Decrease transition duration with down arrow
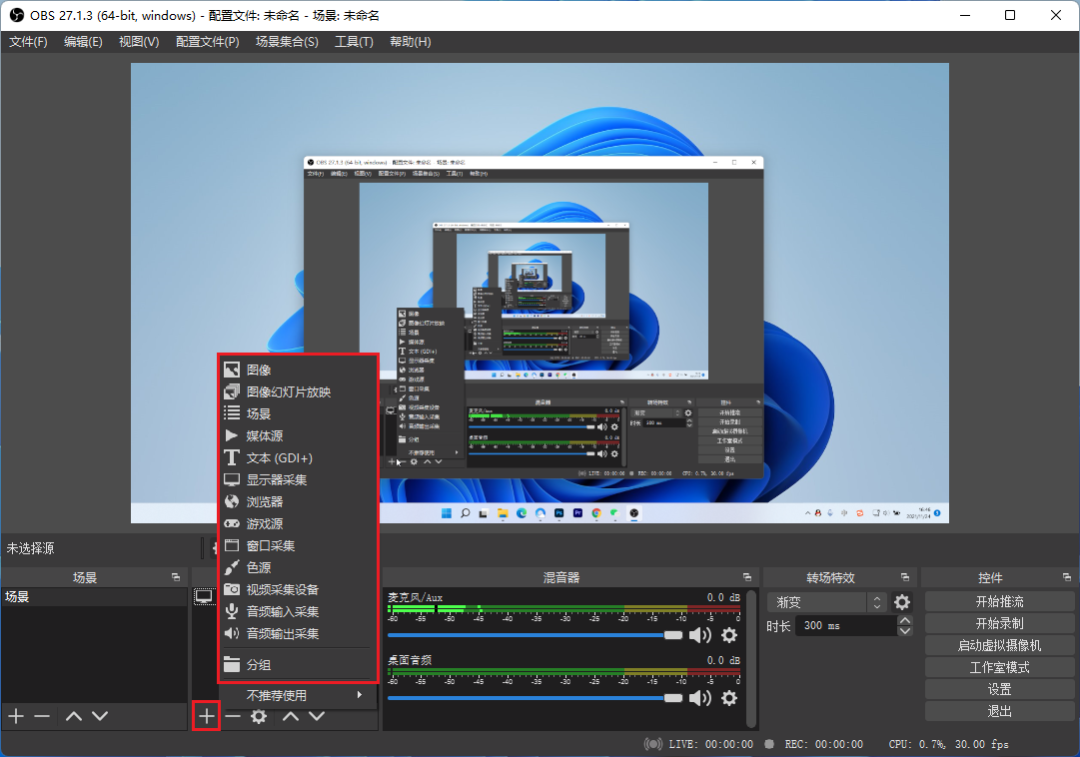The height and width of the screenshot is (757, 1080). click(x=905, y=630)
